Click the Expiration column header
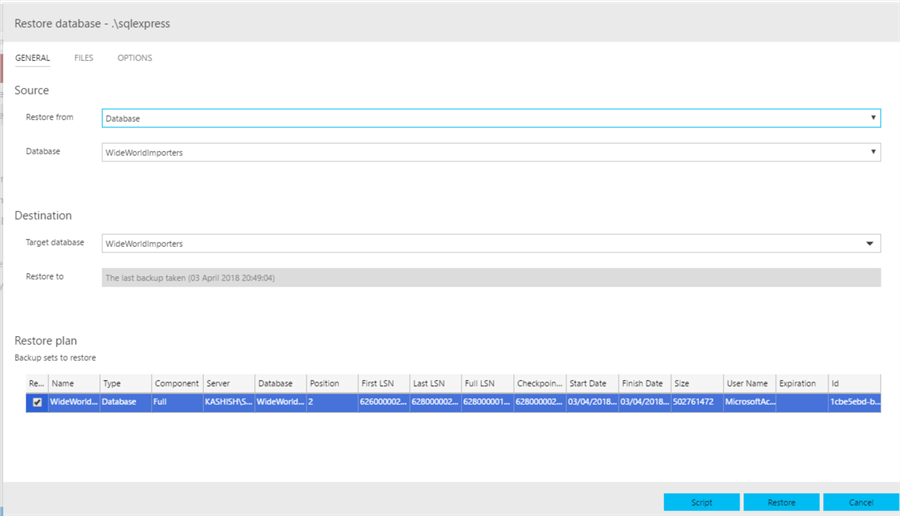This screenshot has height=516, width=900. point(802,383)
